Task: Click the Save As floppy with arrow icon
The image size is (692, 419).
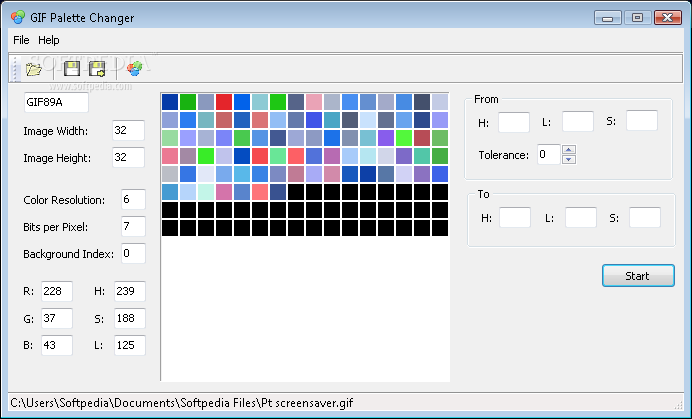Action: click(x=97, y=69)
